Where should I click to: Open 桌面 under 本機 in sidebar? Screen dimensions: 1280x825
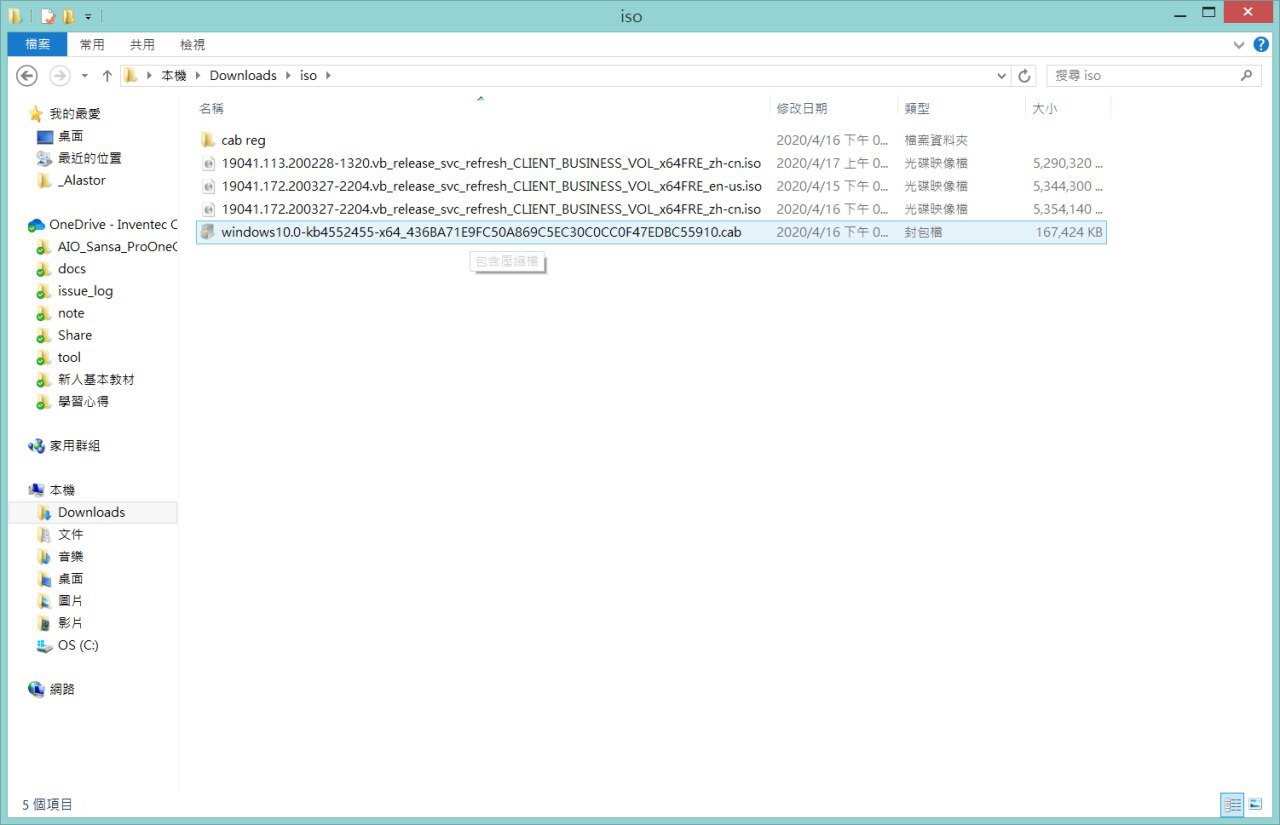[x=70, y=579]
